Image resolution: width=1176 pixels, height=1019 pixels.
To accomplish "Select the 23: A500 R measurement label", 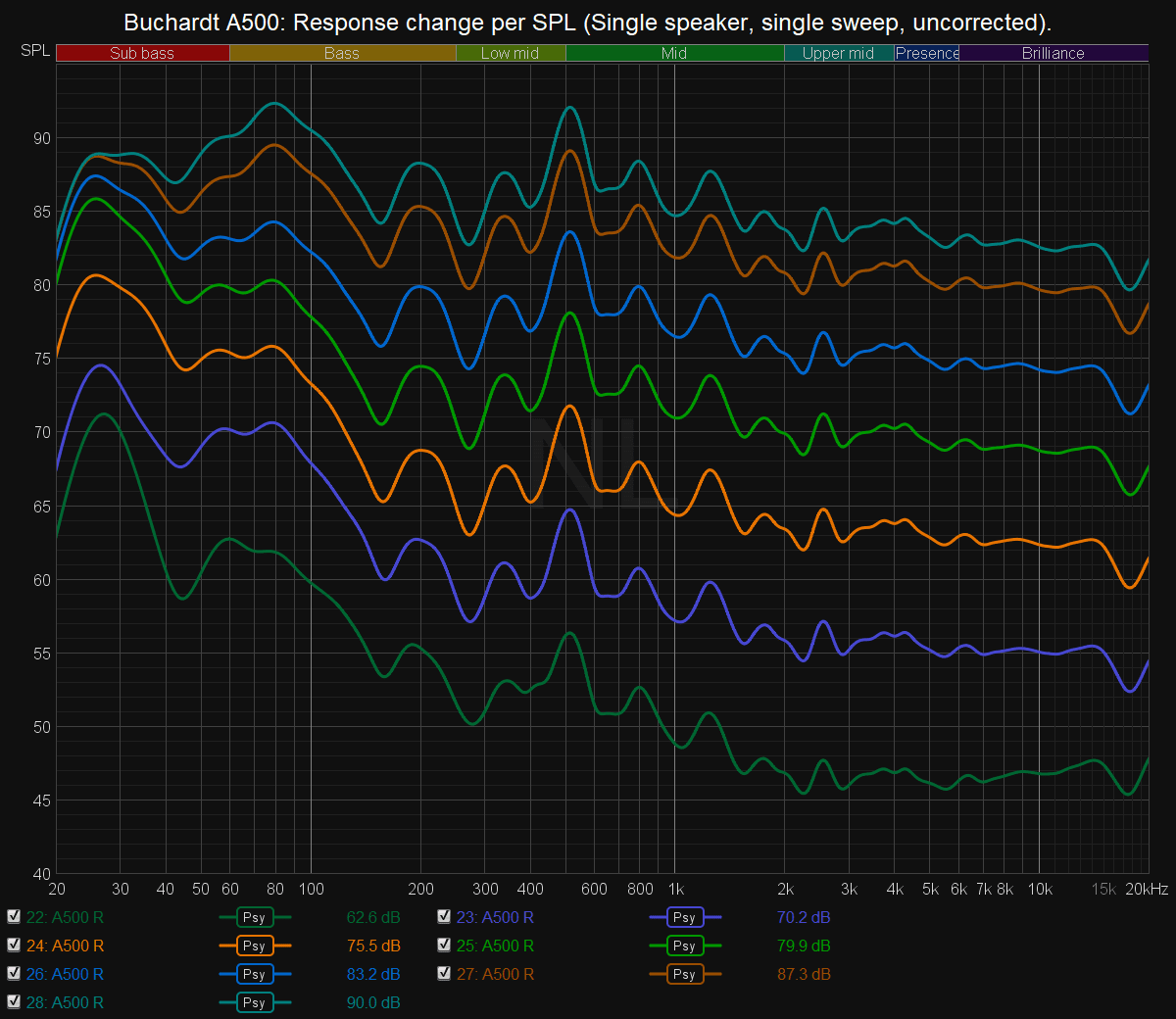I will coord(495,918).
